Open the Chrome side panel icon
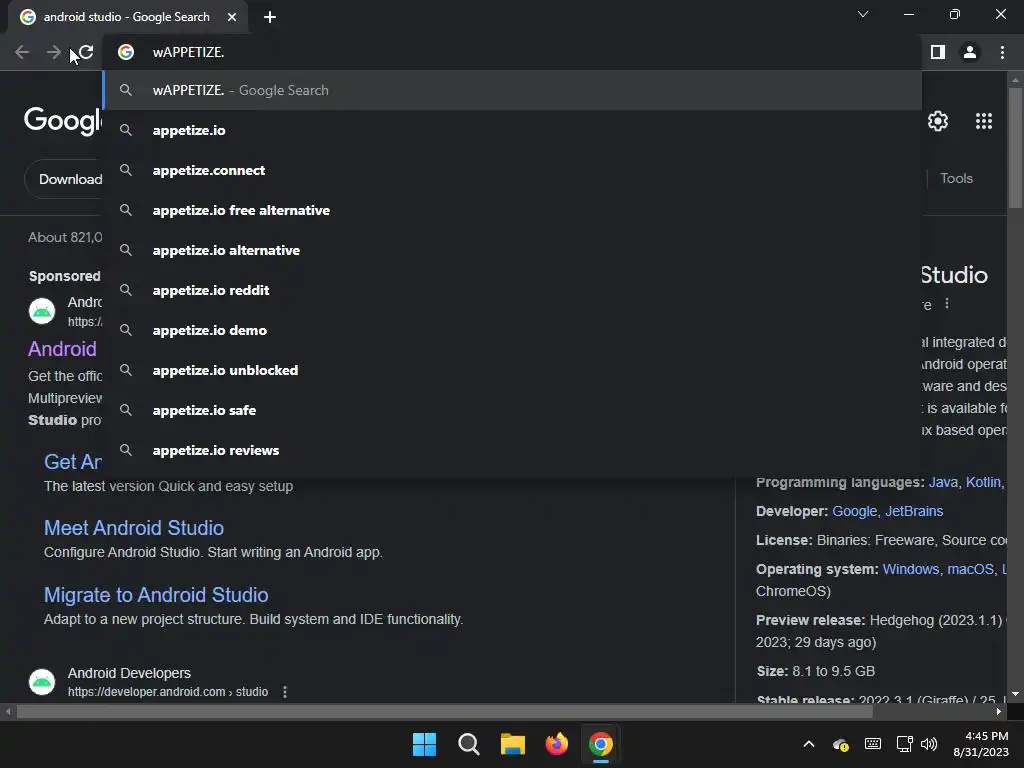The image size is (1024, 768). [x=938, y=52]
